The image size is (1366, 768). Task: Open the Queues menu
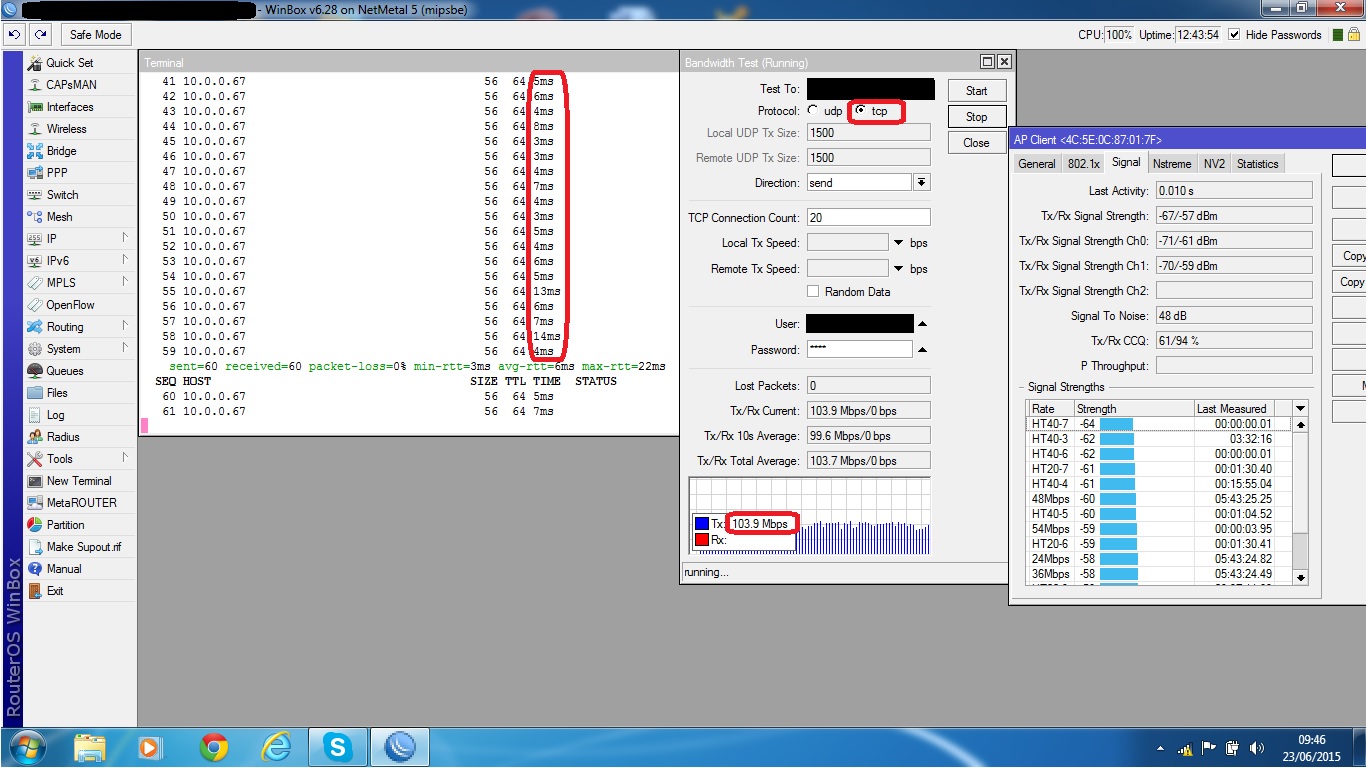click(65, 371)
